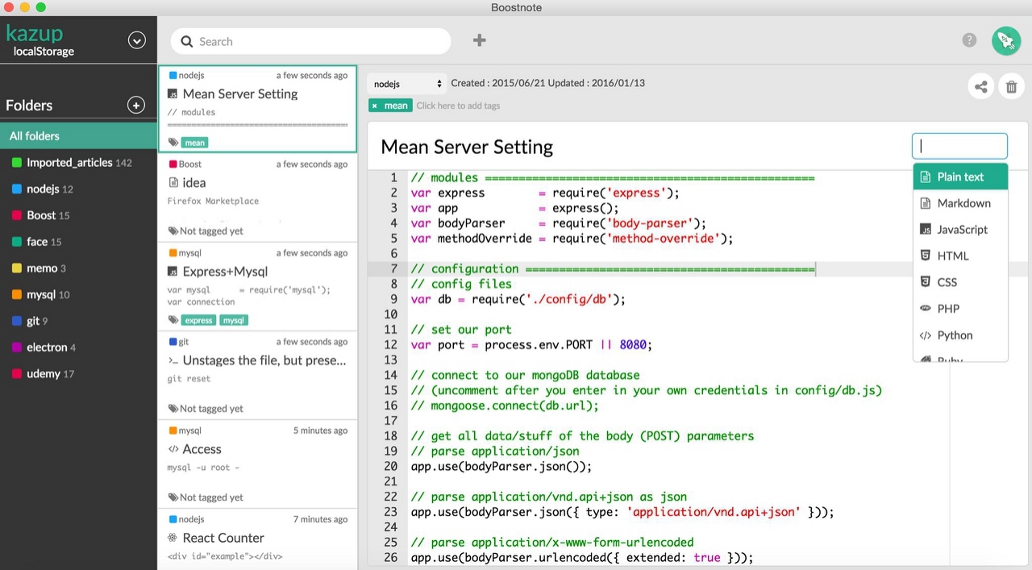Open the help question mark icon
Image resolution: width=1032 pixels, height=570 pixels.
click(x=969, y=40)
